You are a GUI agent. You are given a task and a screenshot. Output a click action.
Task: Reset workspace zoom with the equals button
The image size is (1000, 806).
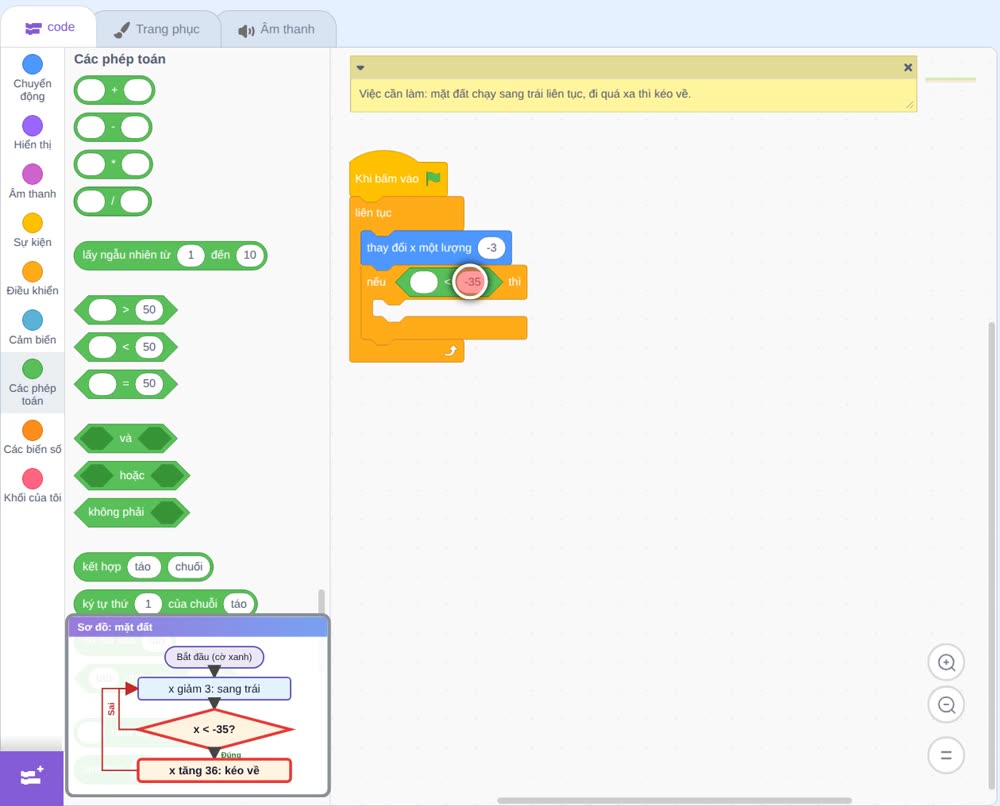946,755
